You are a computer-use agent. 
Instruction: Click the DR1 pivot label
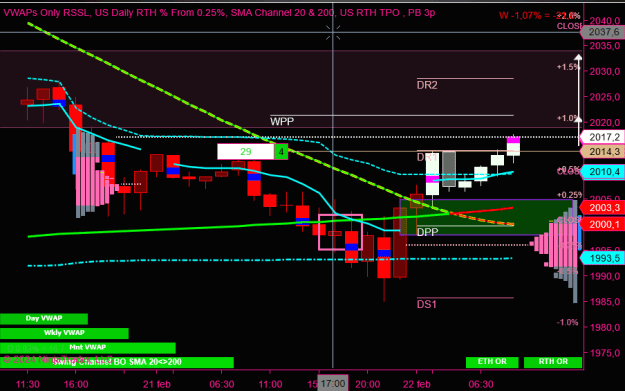tap(427, 157)
